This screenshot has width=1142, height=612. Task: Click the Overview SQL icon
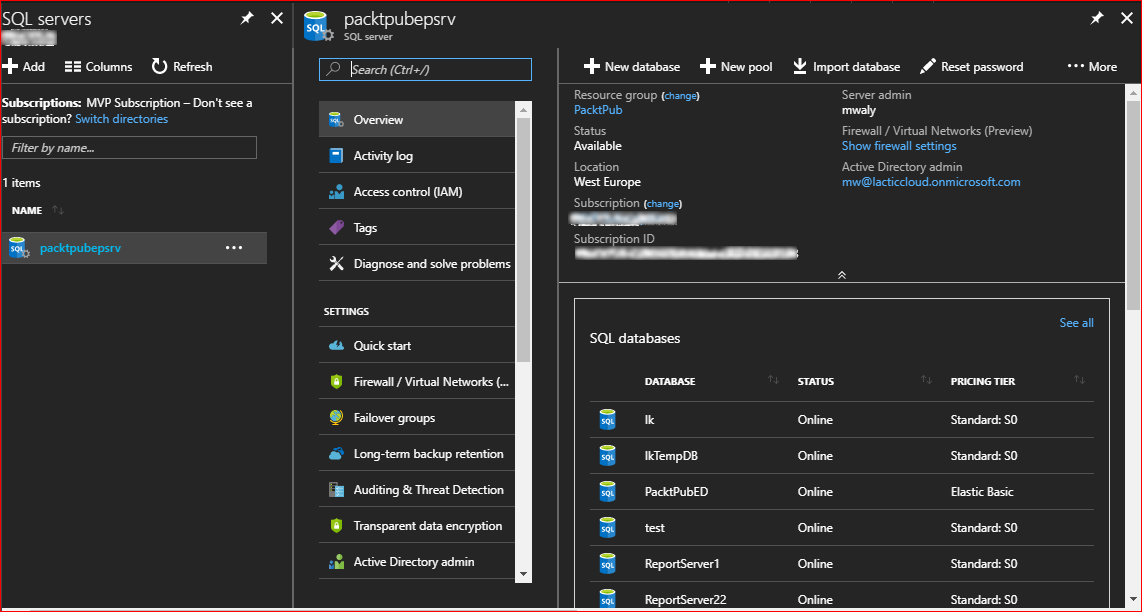336,119
